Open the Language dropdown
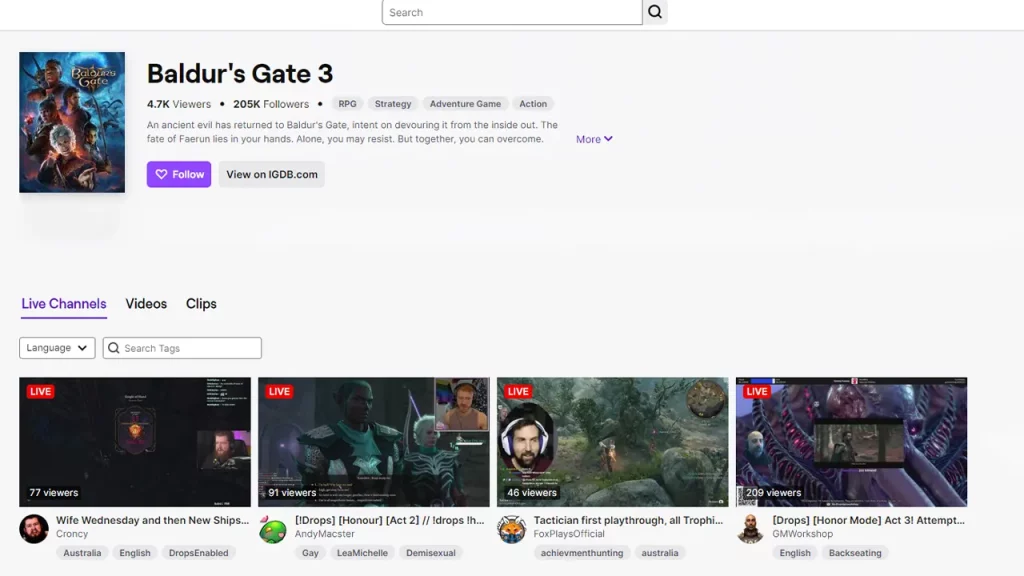This screenshot has width=1024, height=576. [x=57, y=348]
